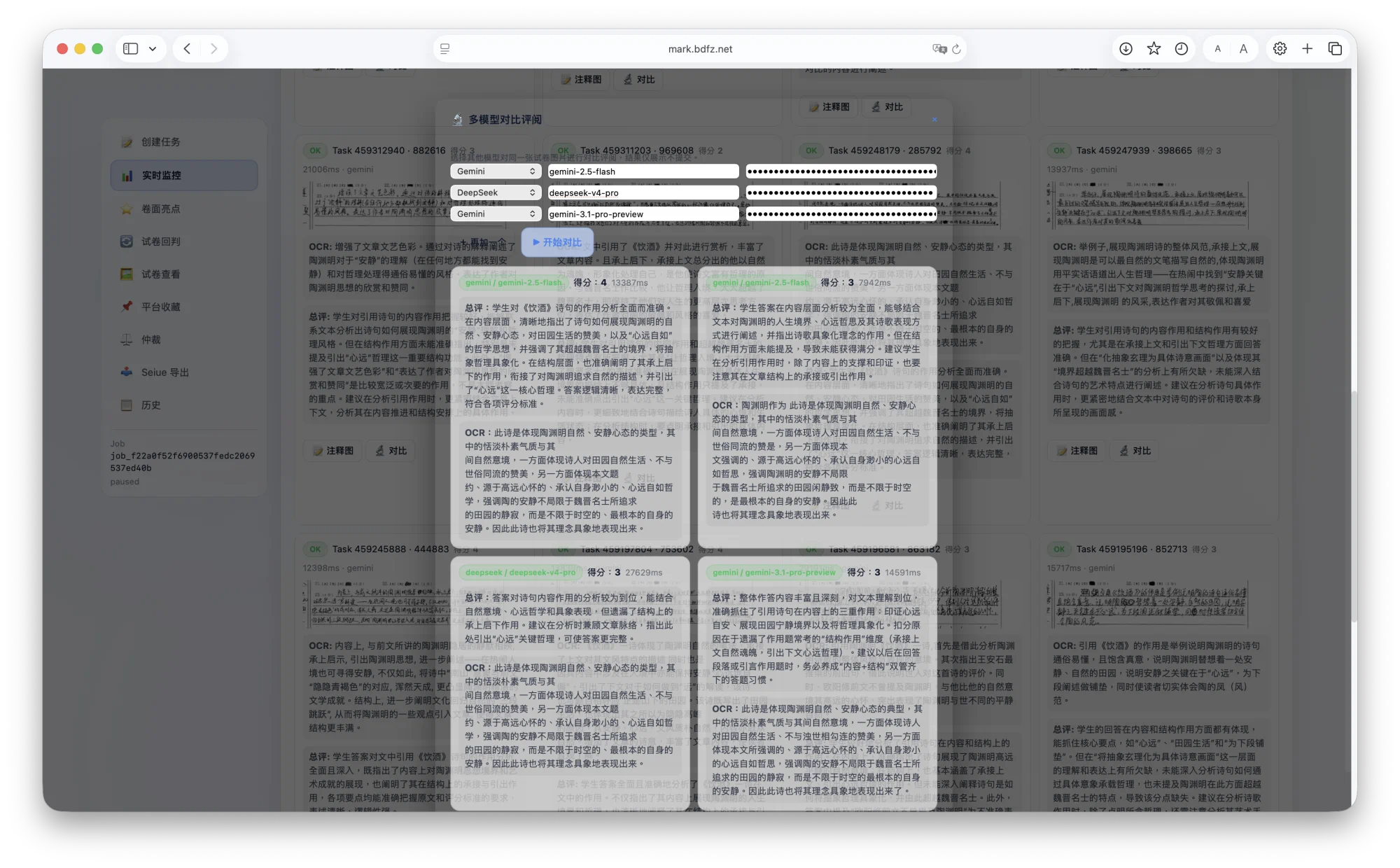The image size is (1400, 868).
Task: Open 仲裁 using the balance scale icon
Action: [127, 339]
